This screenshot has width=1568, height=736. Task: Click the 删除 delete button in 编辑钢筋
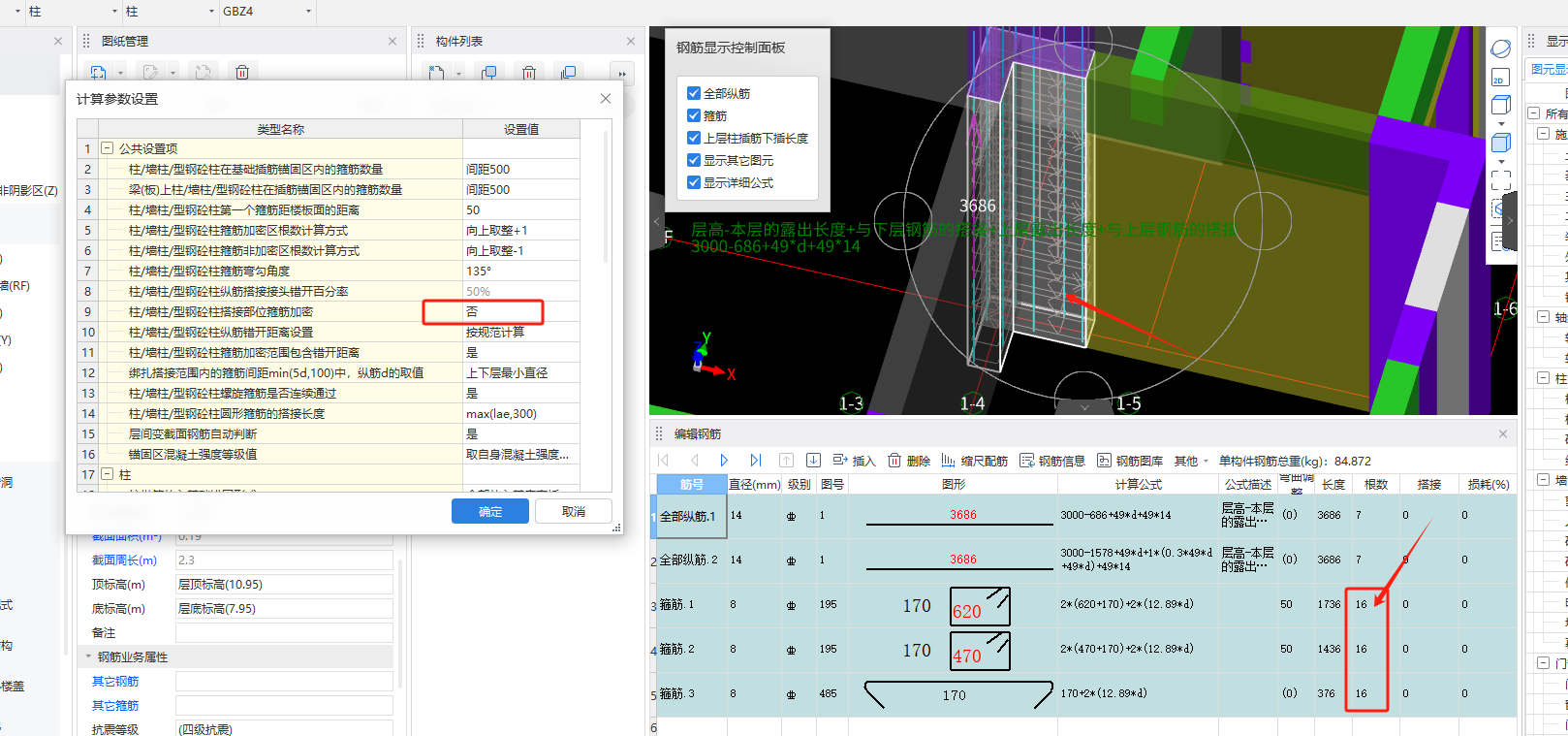click(909, 461)
